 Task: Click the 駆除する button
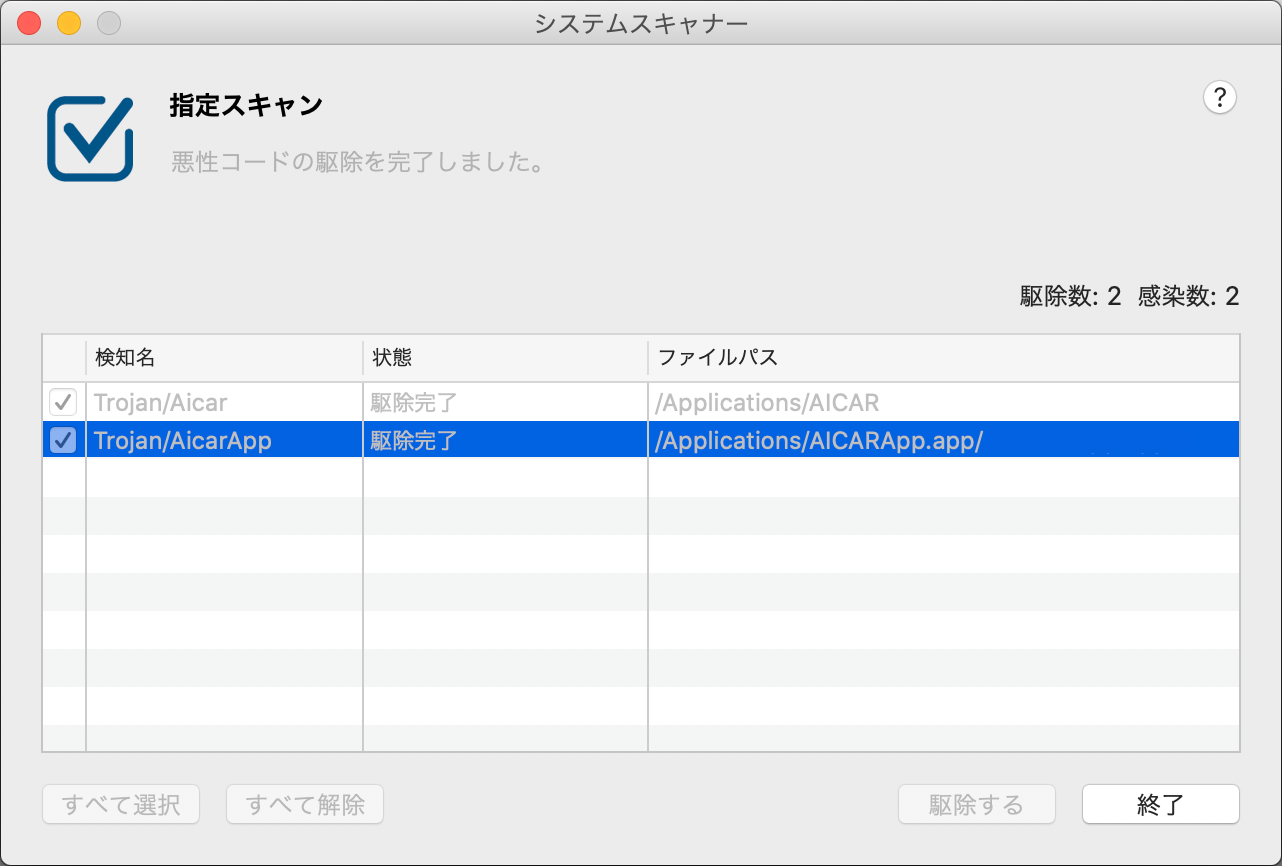pyautogui.click(x=977, y=804)
